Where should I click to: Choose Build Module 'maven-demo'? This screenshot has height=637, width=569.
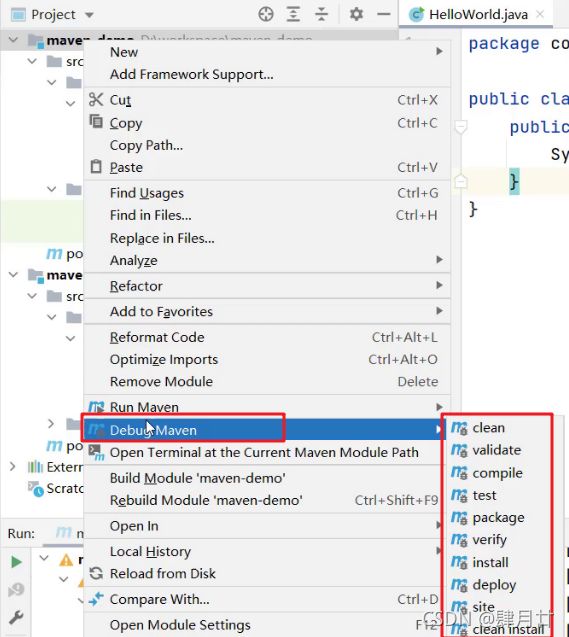[x=263, y=478]
